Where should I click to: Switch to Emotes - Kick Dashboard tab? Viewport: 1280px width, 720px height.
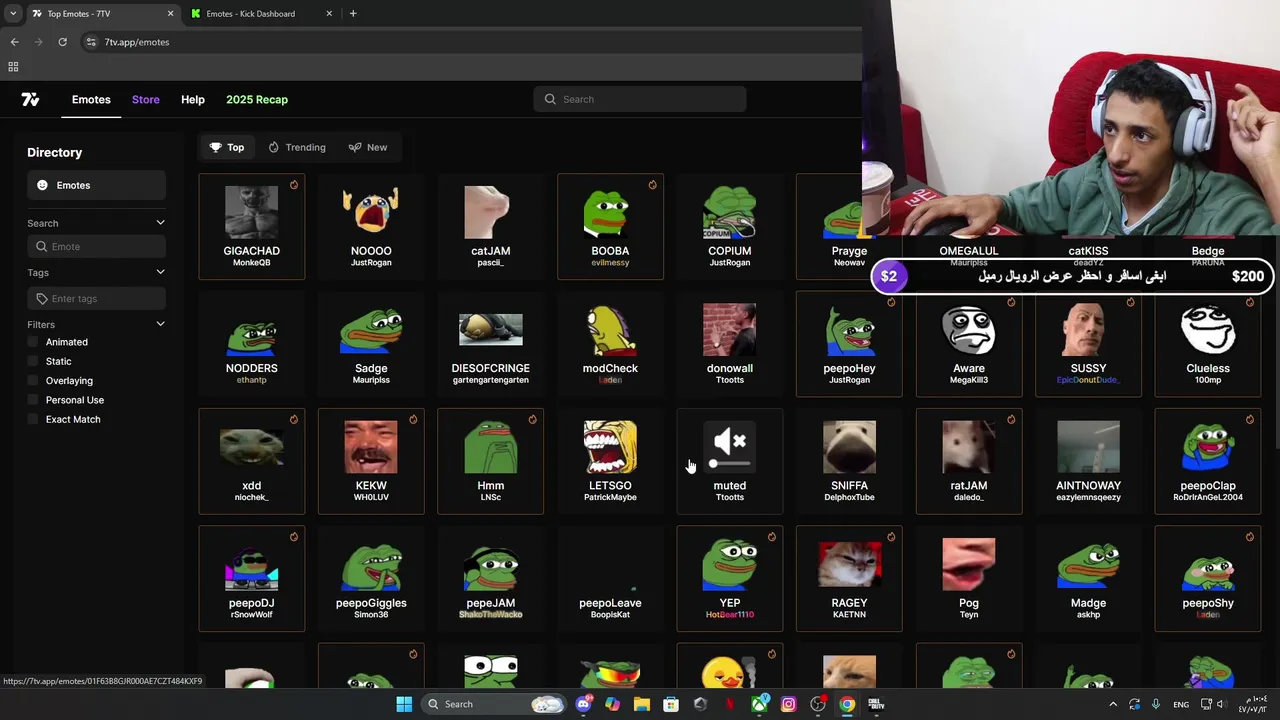pos(260,14)
